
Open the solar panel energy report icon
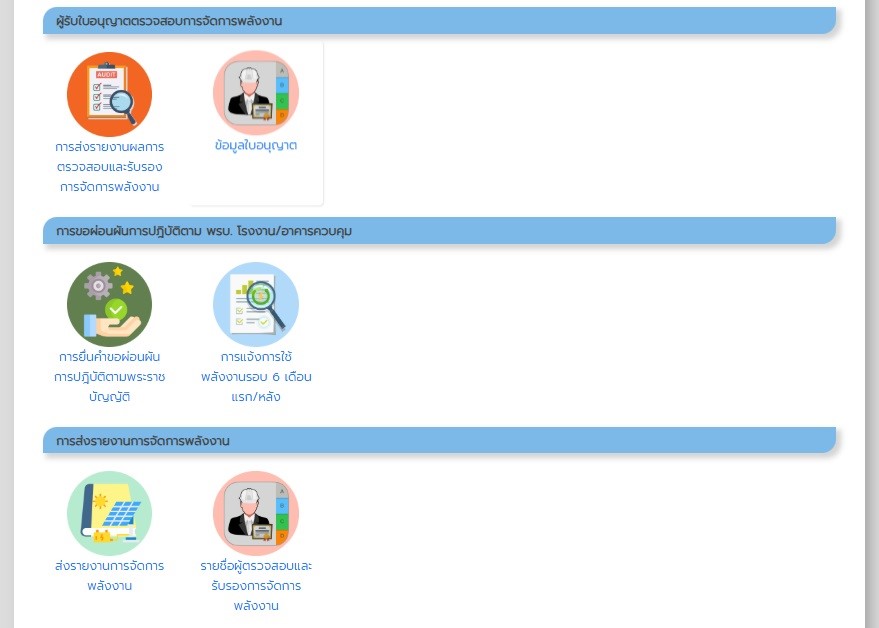109,513
